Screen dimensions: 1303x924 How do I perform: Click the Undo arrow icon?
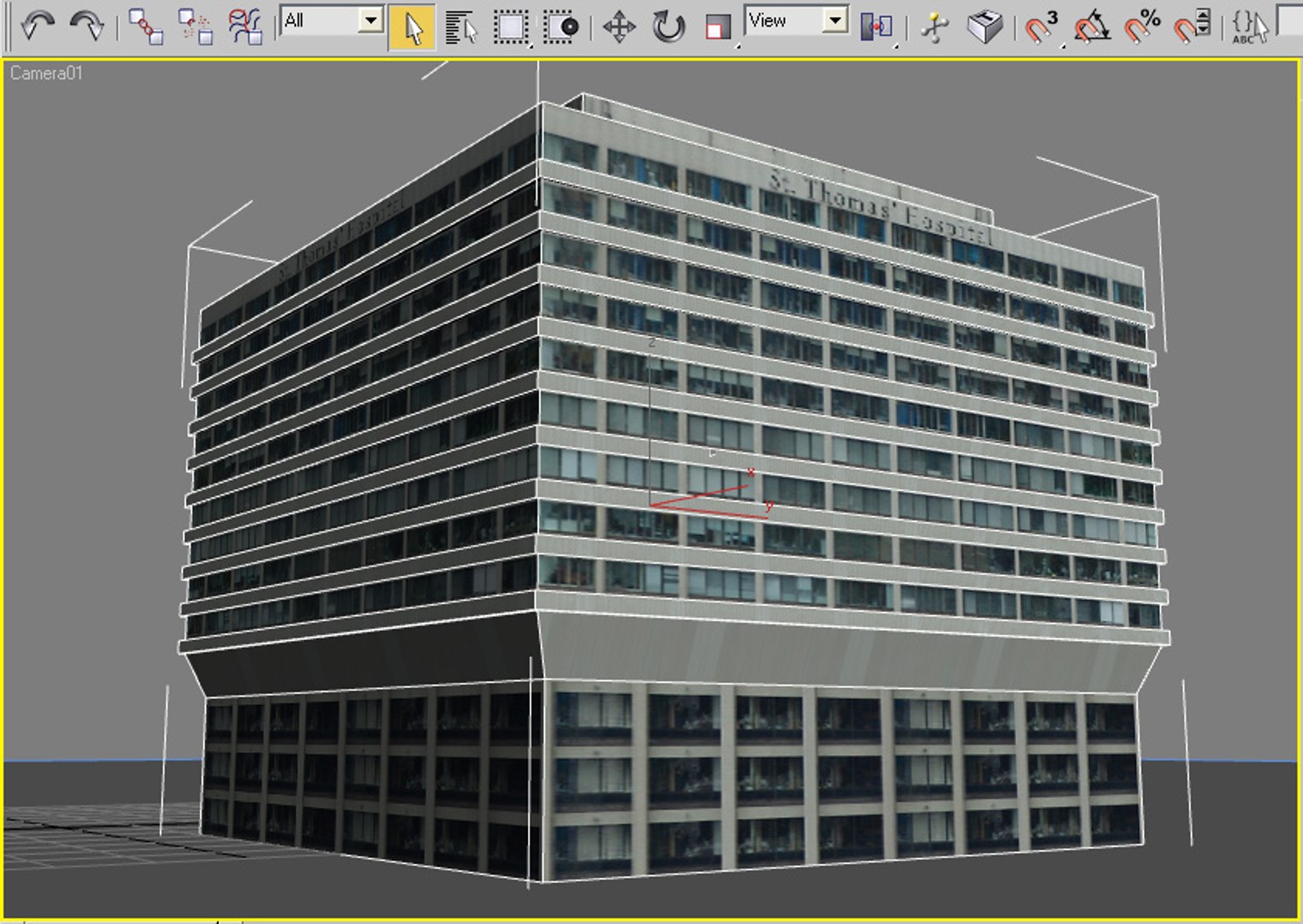(x=37, y=26)
